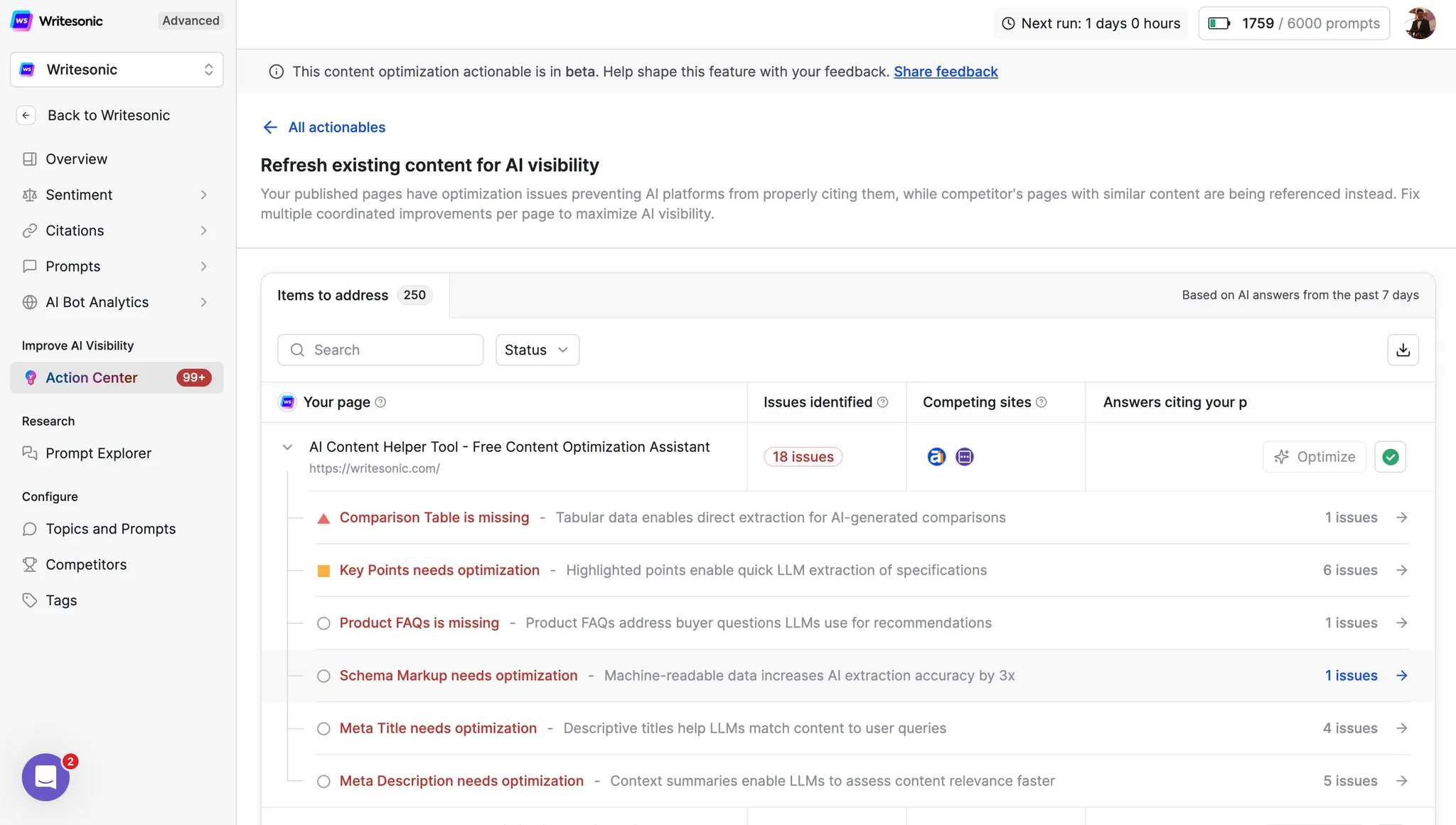Collapse the AI Content Helper Tool row

287,447
